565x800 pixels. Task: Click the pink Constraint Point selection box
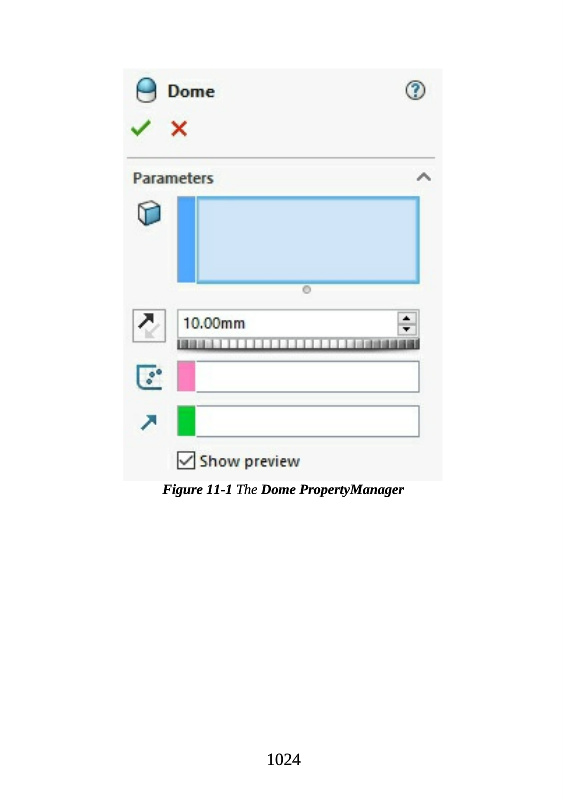coord(298,377)
